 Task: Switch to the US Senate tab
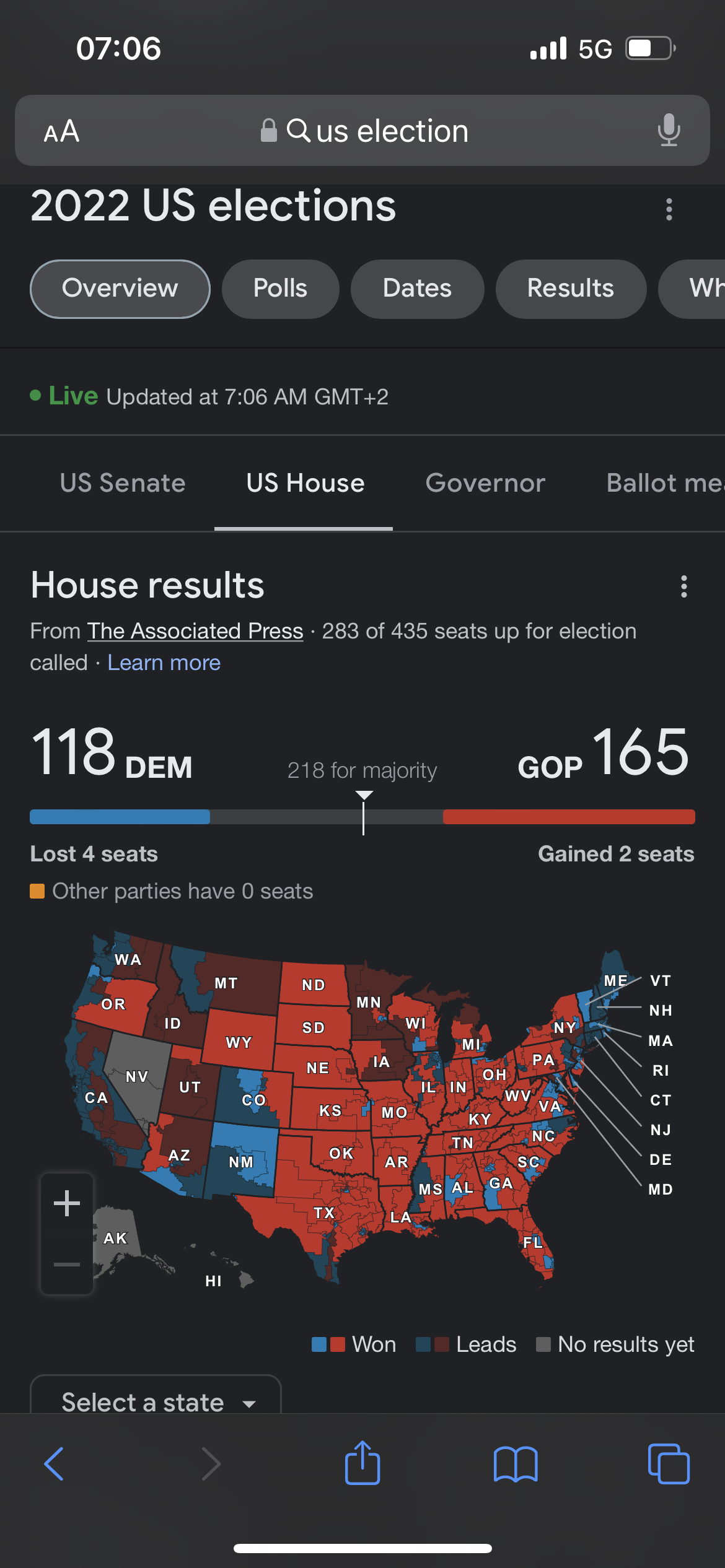tap(123, 483)
